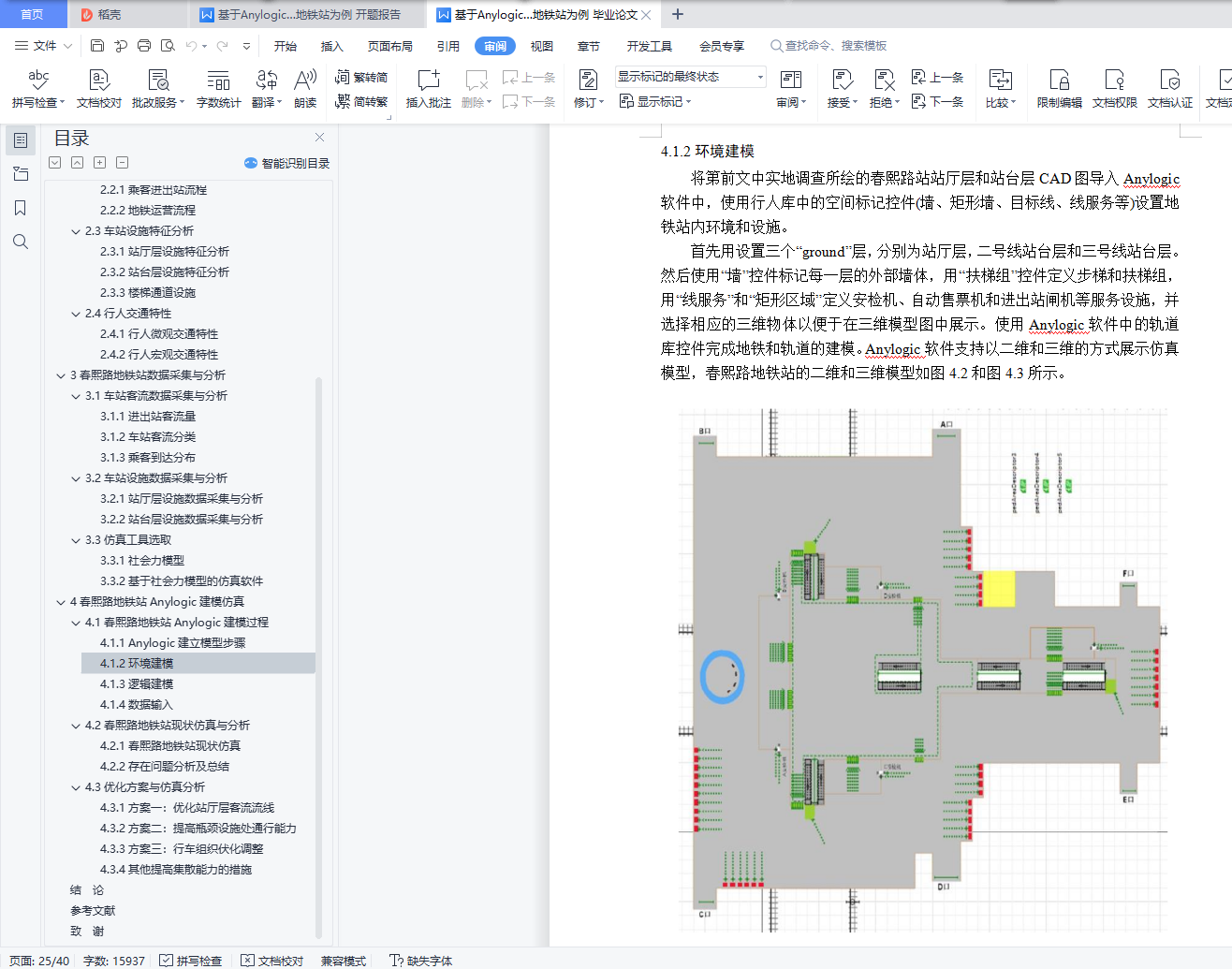Screen dimensions: 1232x969
Task: Start 朗读 read aloud
Action: click(x=305, y=89)
